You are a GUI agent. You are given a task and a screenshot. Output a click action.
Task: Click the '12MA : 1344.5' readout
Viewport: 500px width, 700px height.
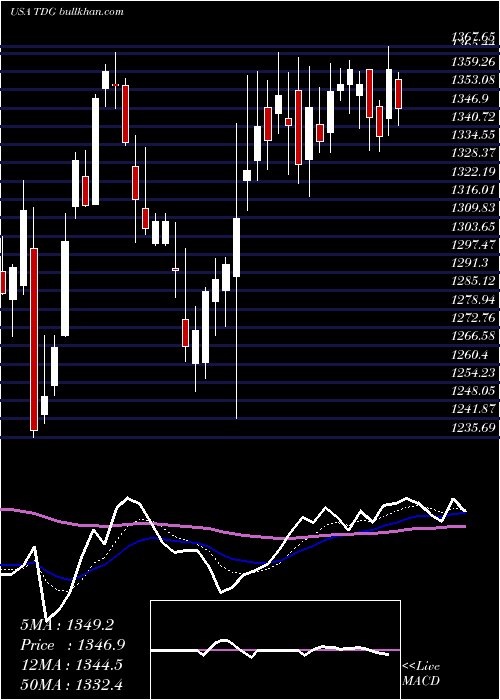coord(70,665)
